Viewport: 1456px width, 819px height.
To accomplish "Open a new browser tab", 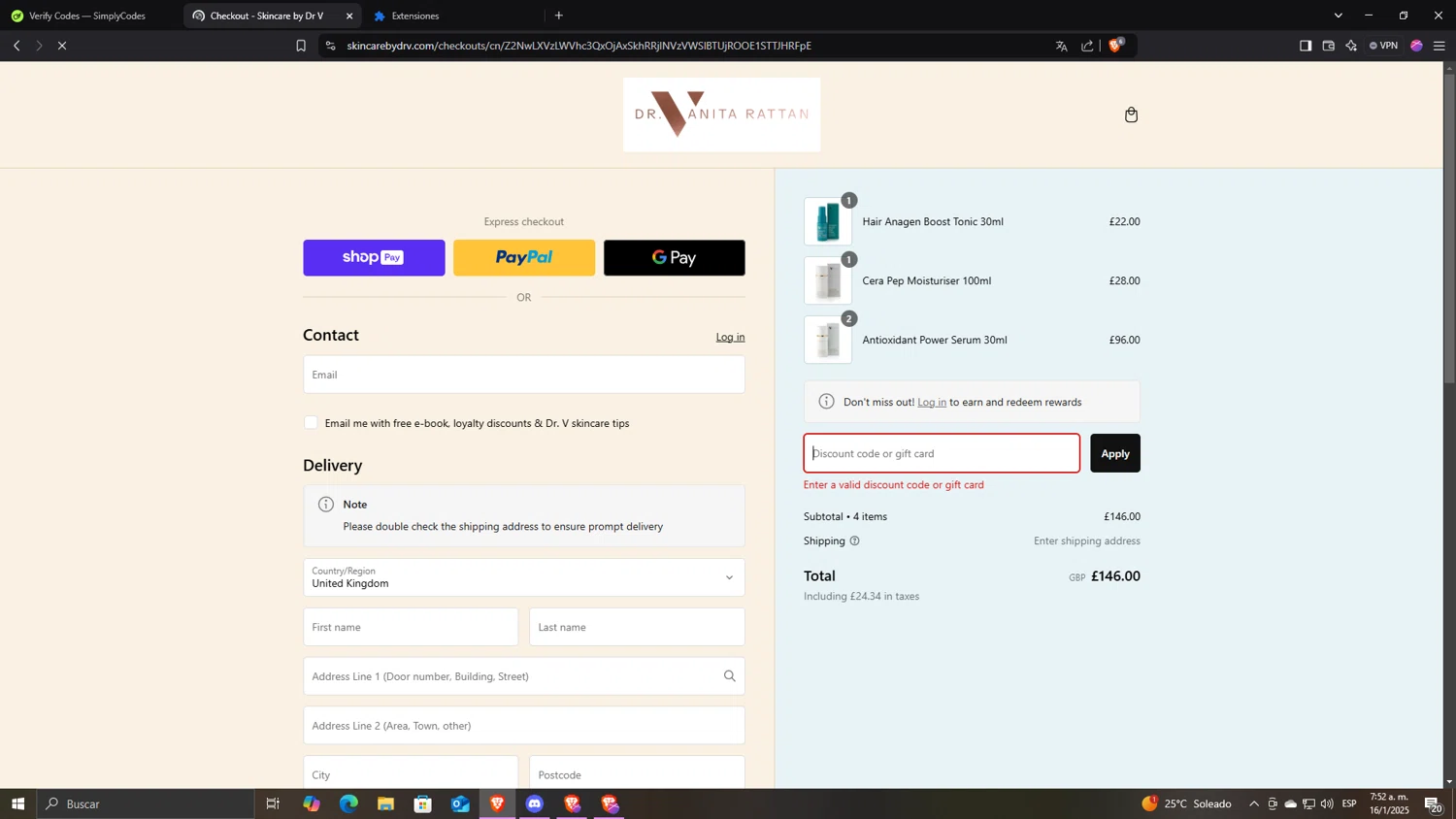I will [x=558, y=16].
